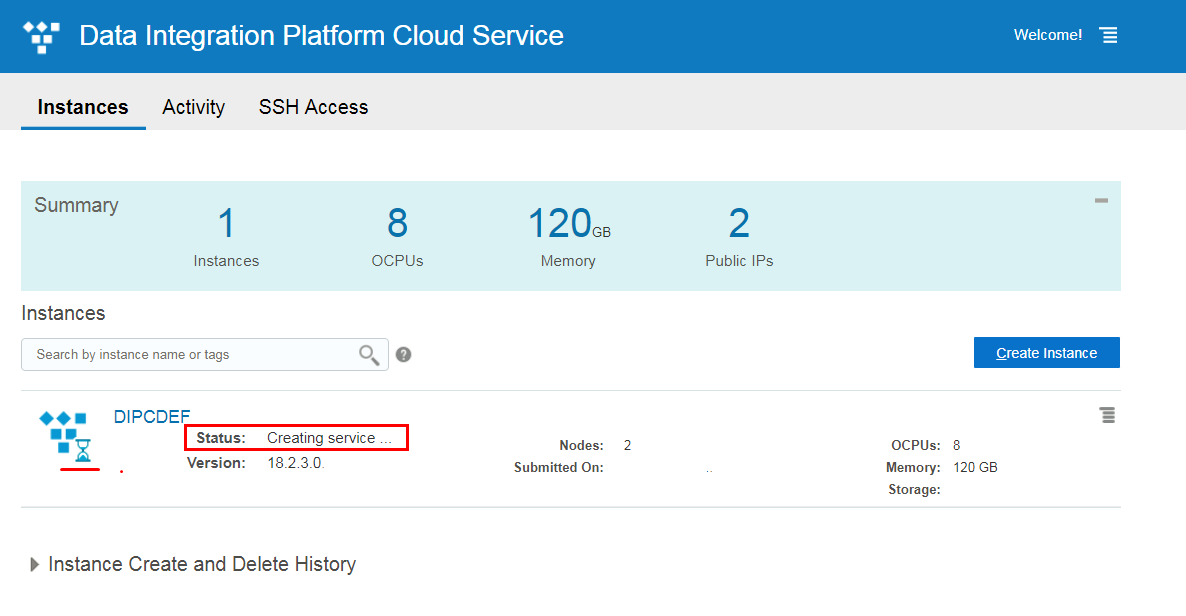Click the Create Instance button
The height and width of the screenshot is (616, 1186).
pyautogui.click(x=1046, y=353)
